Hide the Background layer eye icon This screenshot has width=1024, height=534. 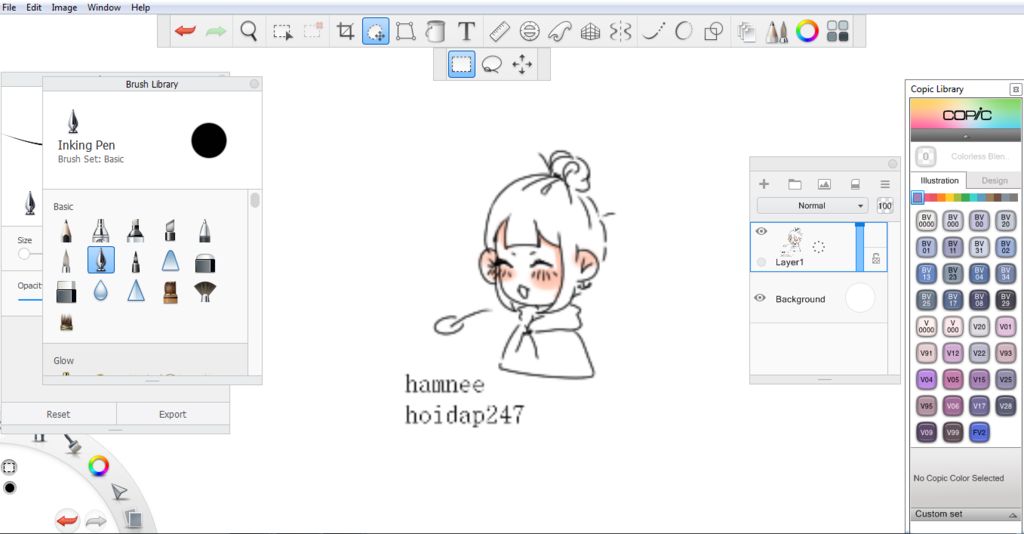pos(760,298)
